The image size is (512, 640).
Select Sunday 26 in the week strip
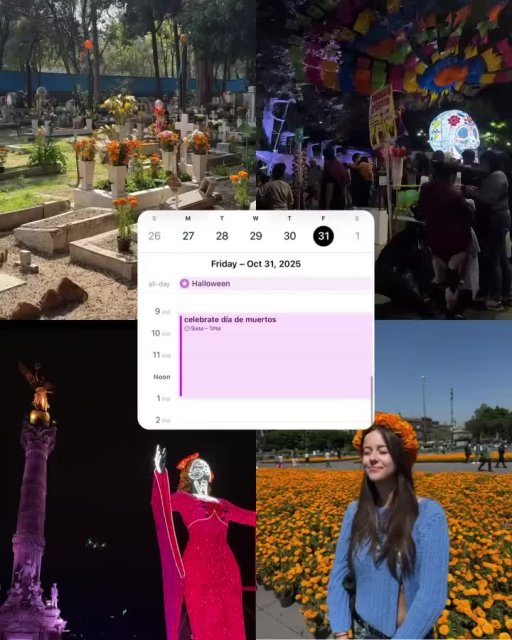(154, 236)
